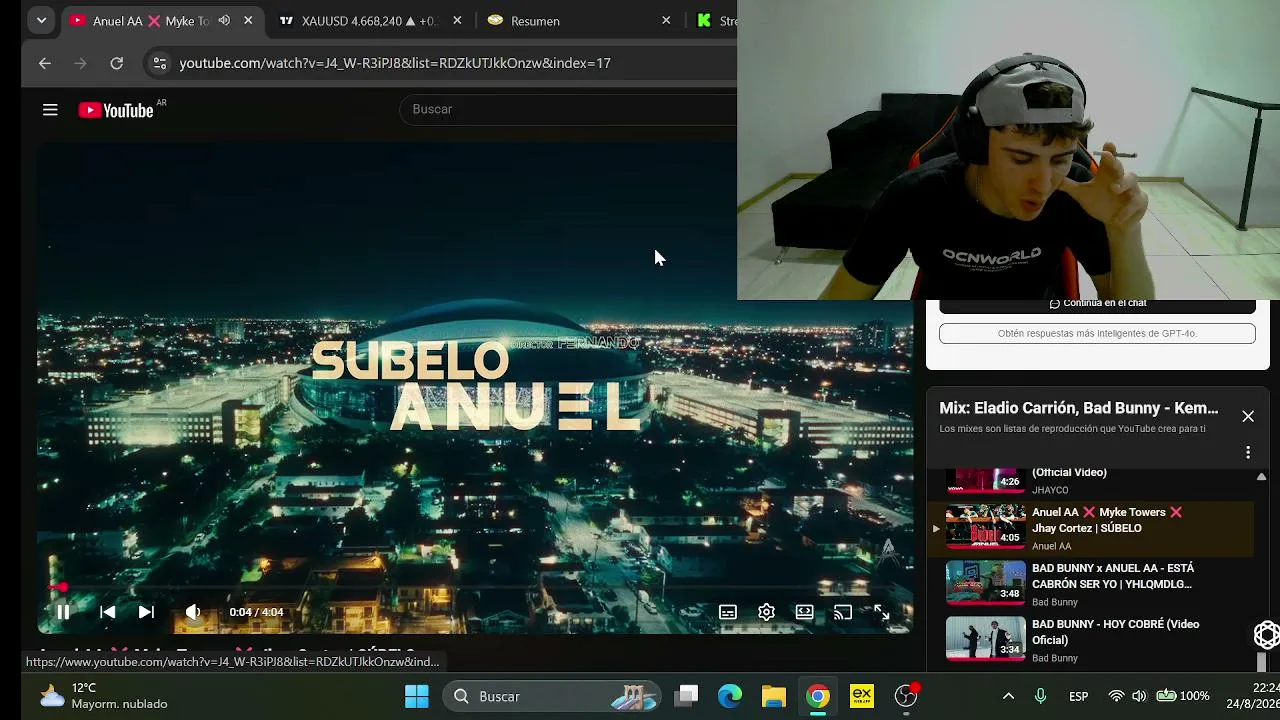Go back to the previous page
The height and width of the screenshot is (720, 1280).
point(45,63)
